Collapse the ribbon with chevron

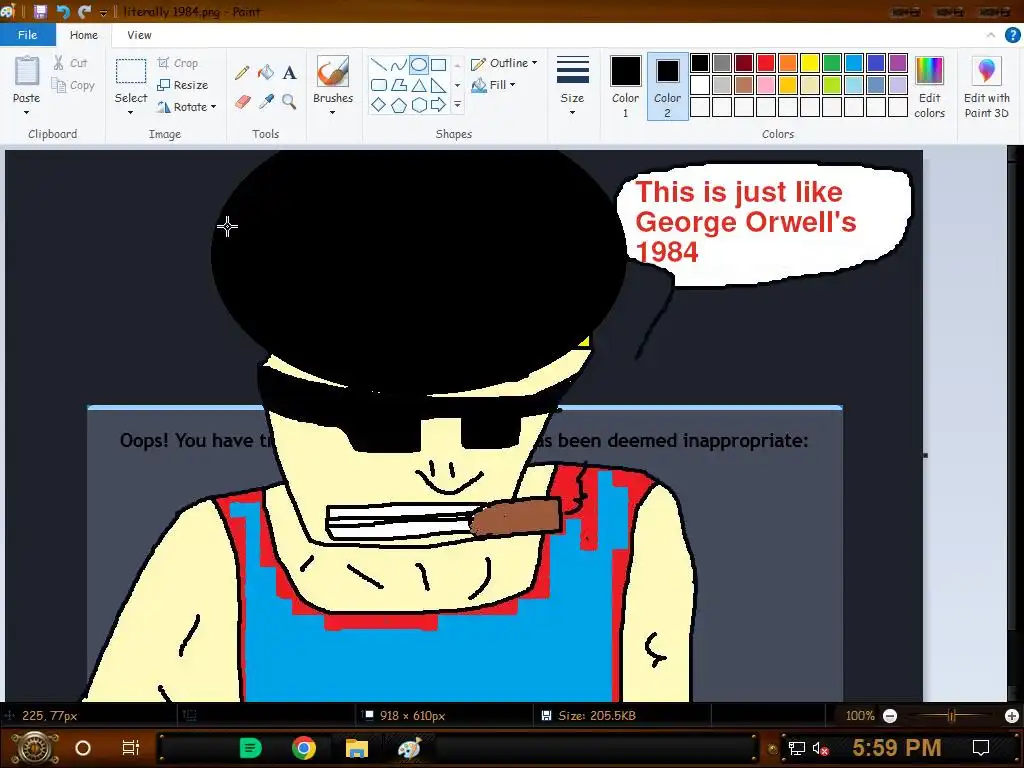(991, 35)
